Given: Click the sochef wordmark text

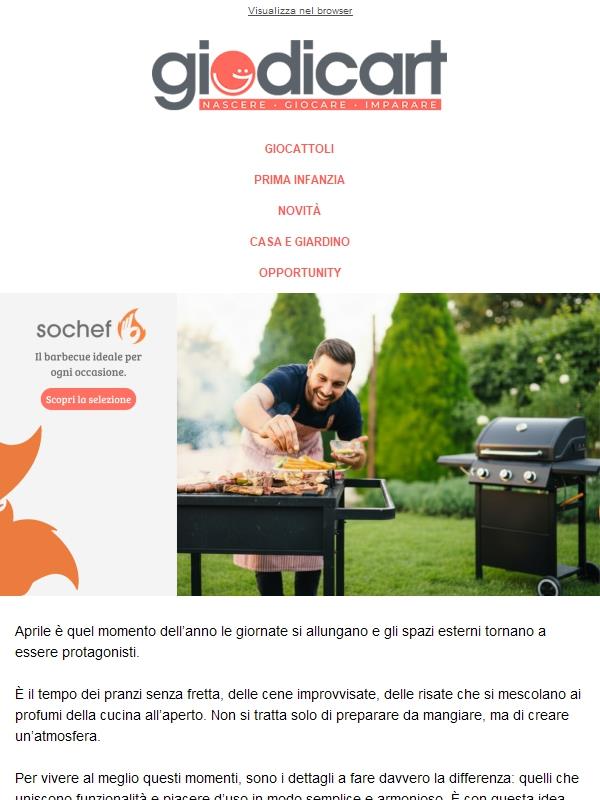Looking at the screenshot, I should coord(74,330).
